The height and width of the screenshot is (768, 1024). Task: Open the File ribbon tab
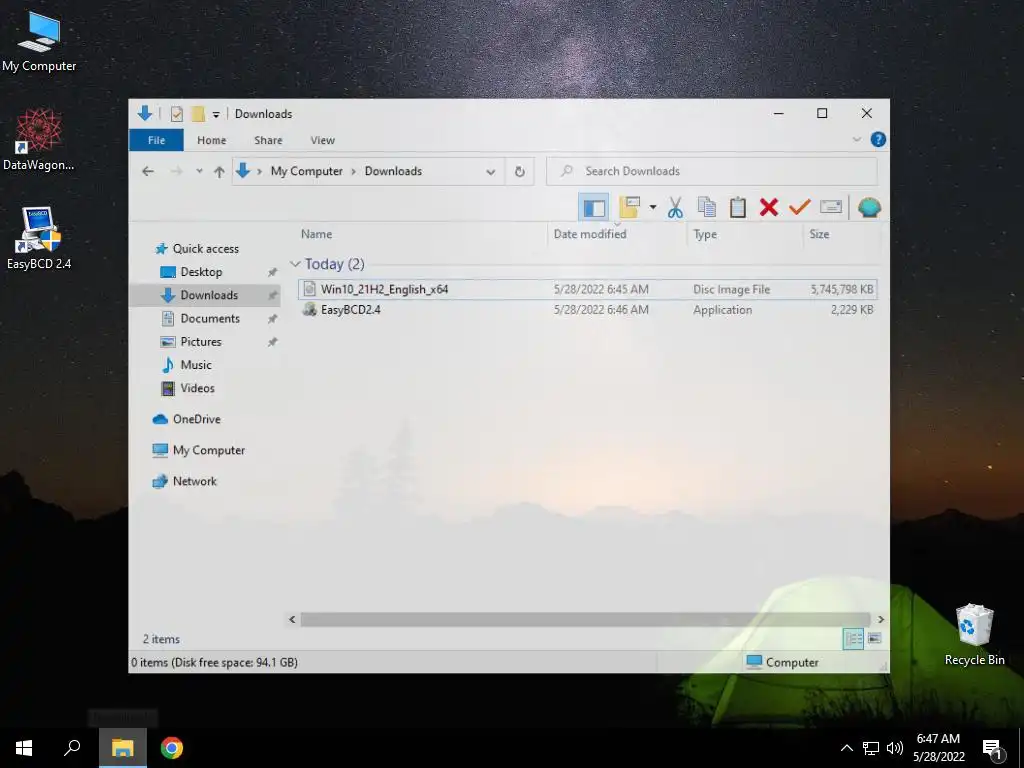pyautogui.click(x=156, y=140)
